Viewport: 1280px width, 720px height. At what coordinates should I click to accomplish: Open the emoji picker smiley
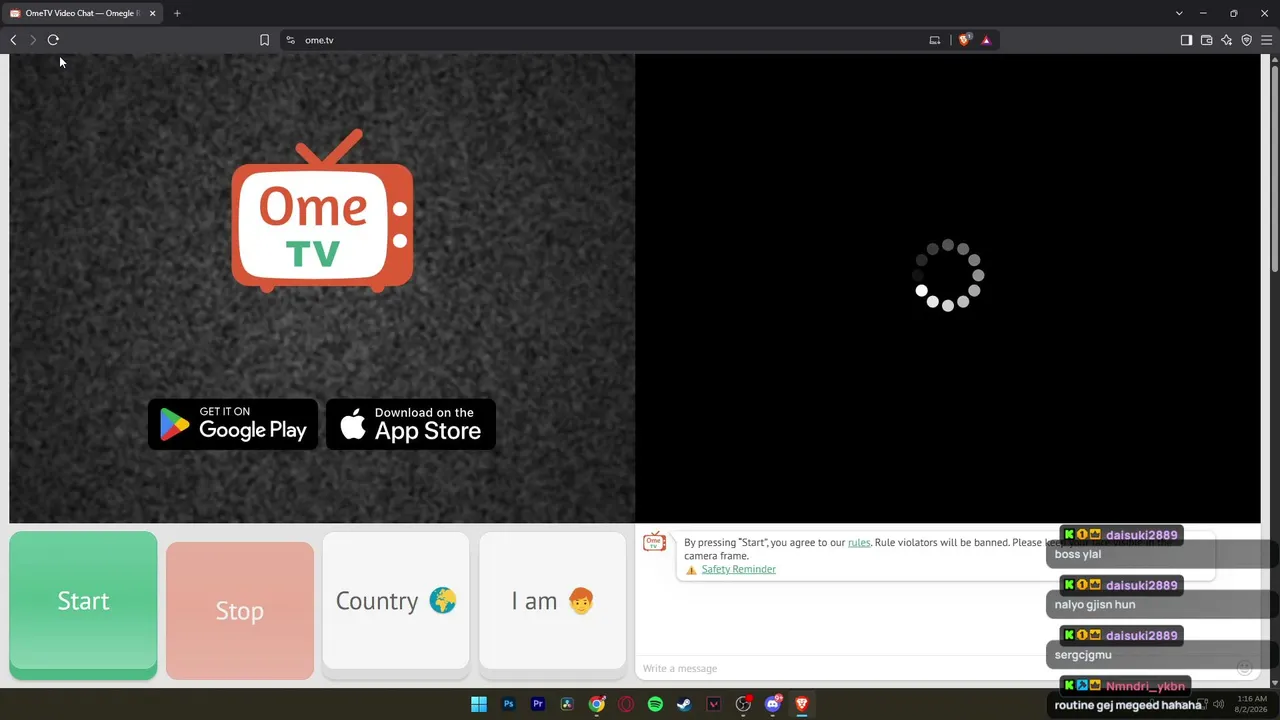[x=1244, y=668]
